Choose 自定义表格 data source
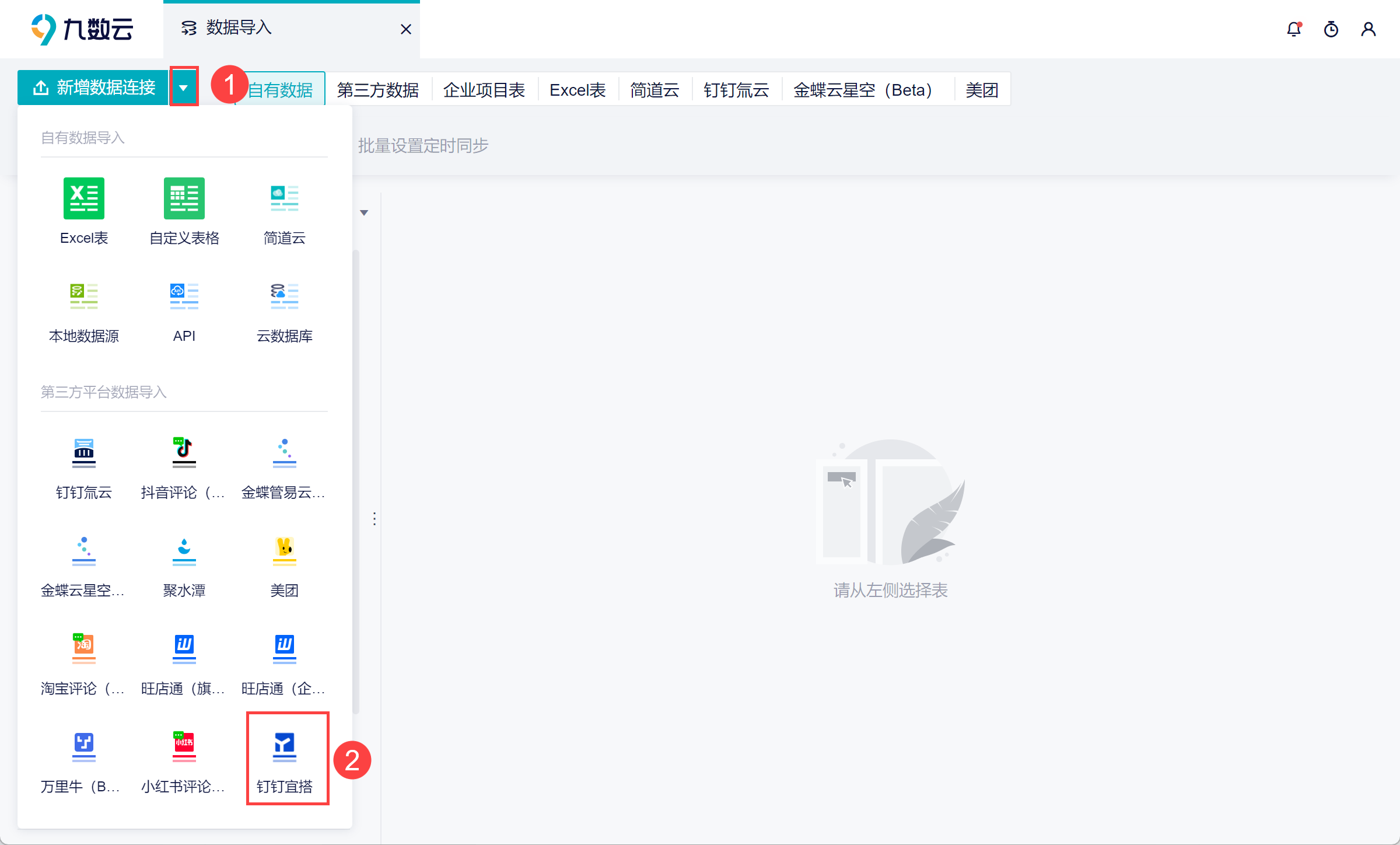Image resolution: width=1400 pixels, height=845 pixels. [x=184, y=199]
